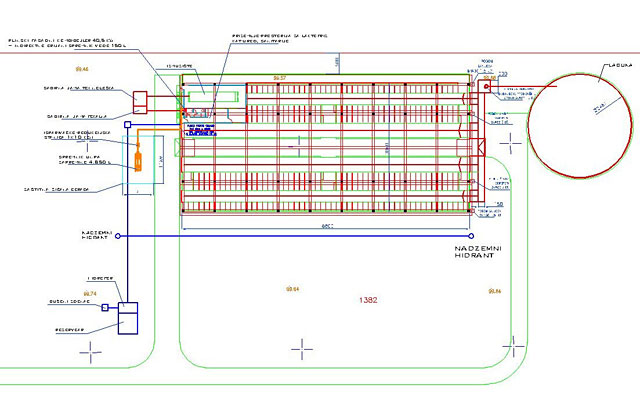Click the crosshair mark beside the lagoon circle
This screenshot has width=640, height=414.
tap(510, 143)
